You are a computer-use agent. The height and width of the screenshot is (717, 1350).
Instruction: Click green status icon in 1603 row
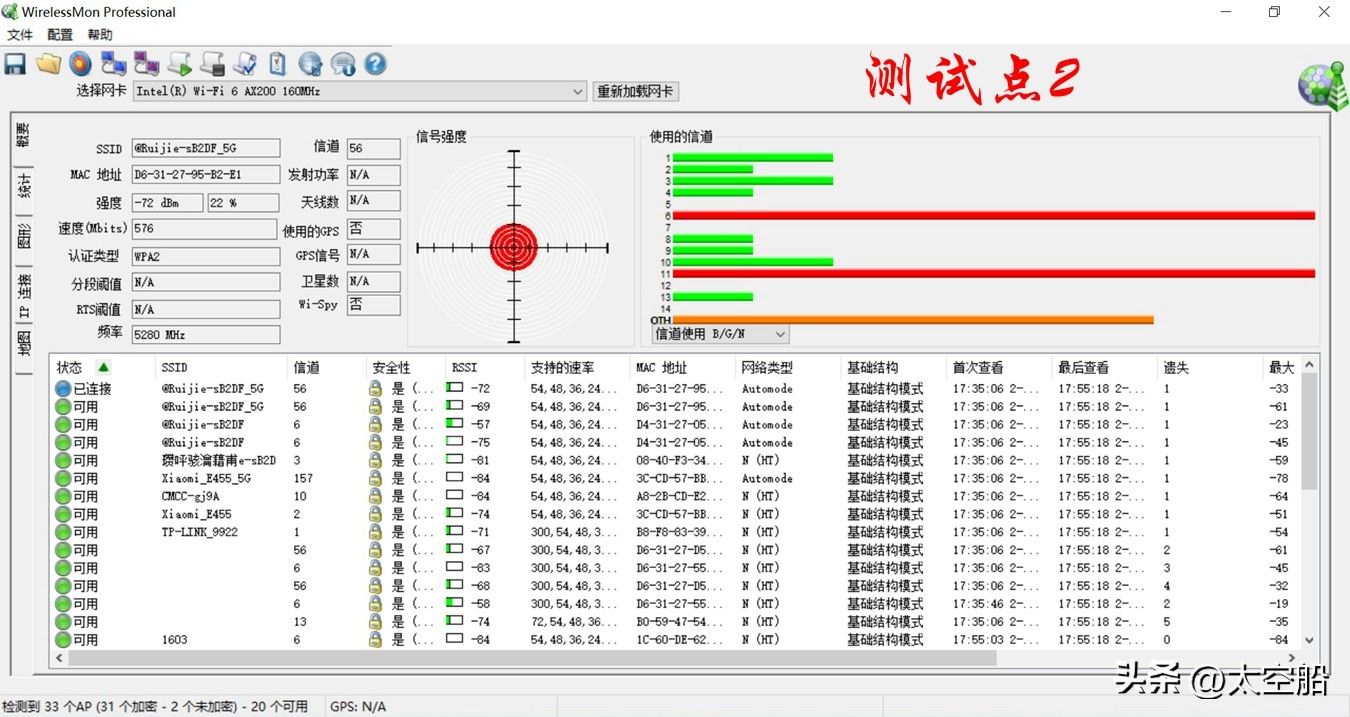click(63, 639)
